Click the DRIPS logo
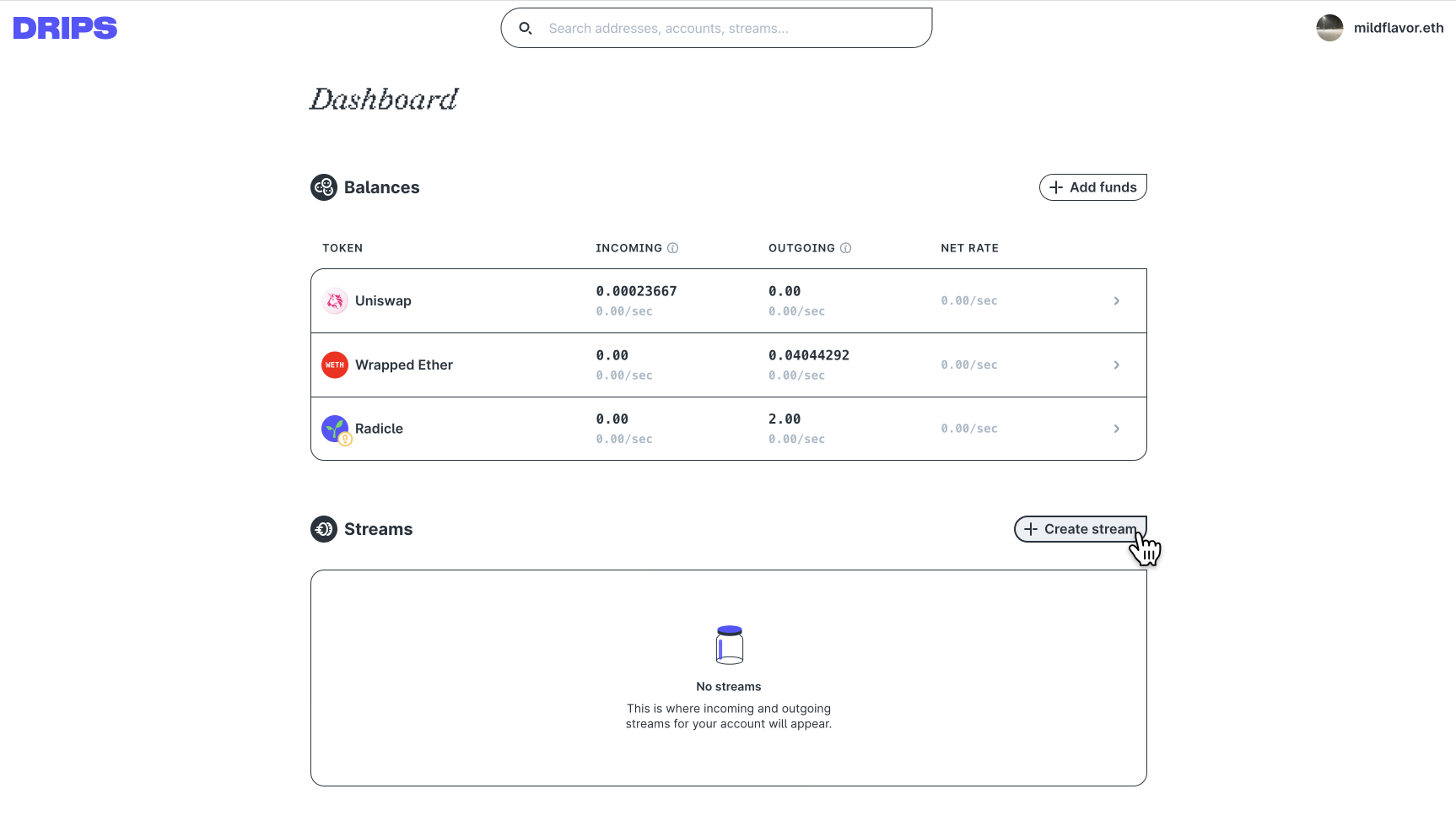 coord(65,29)
